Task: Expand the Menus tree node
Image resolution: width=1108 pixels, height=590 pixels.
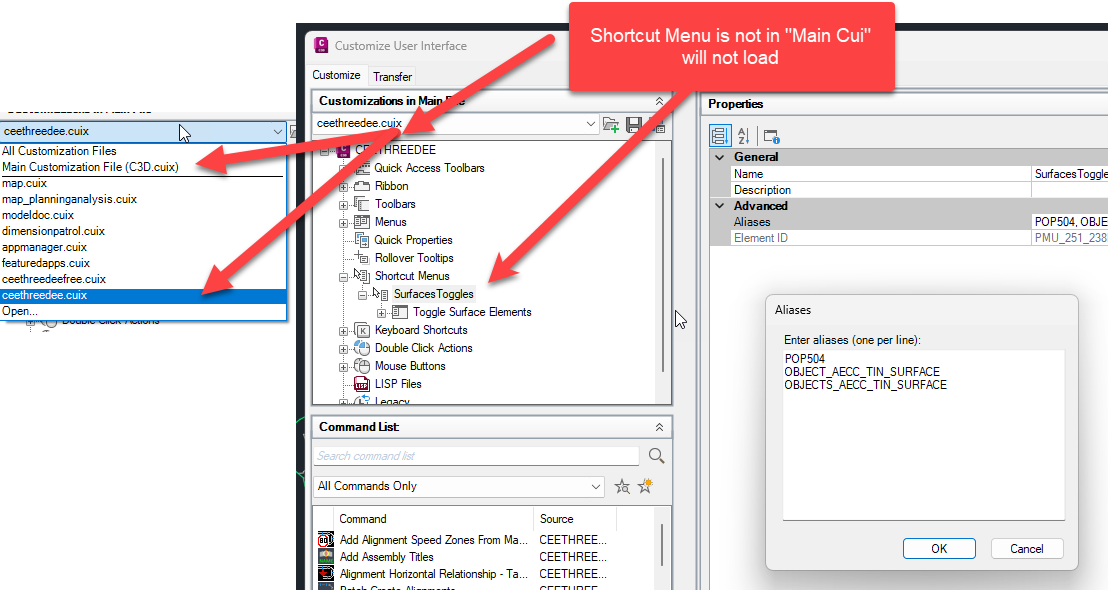Action: 343,223
